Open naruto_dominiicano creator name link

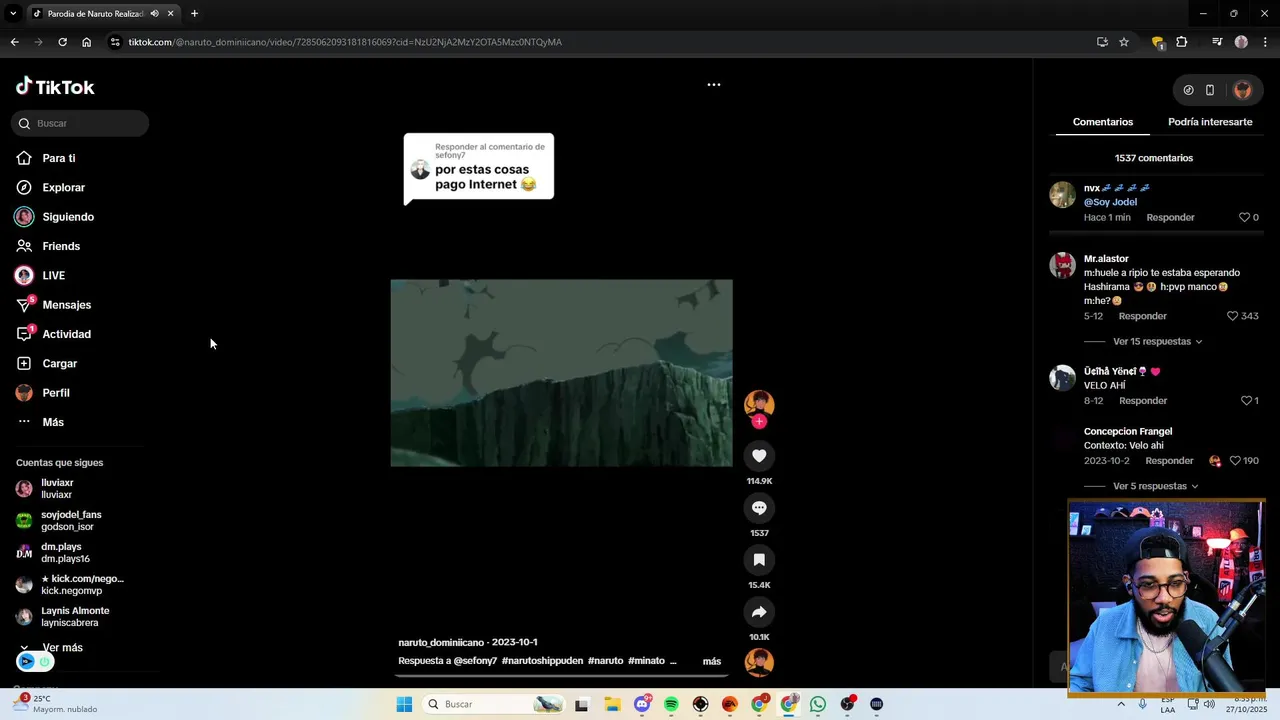441,642
